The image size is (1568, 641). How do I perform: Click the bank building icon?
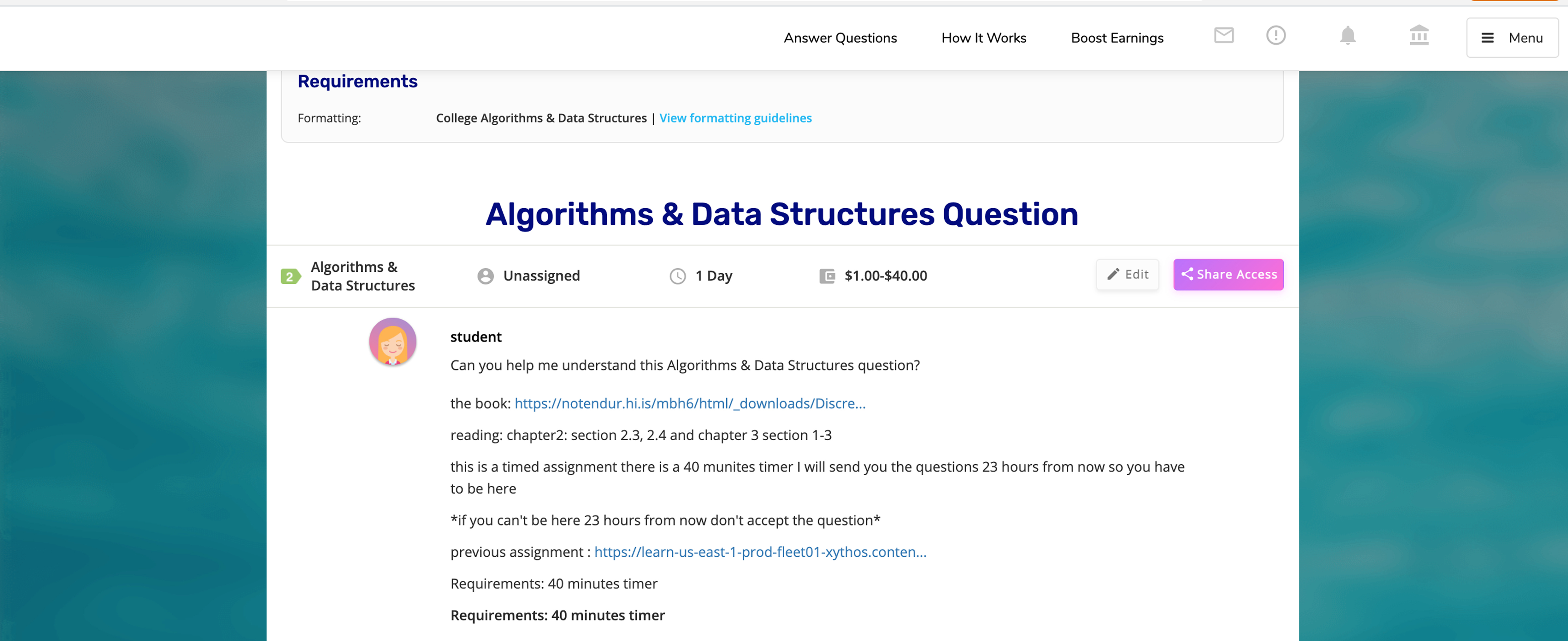click(1419, 36)
